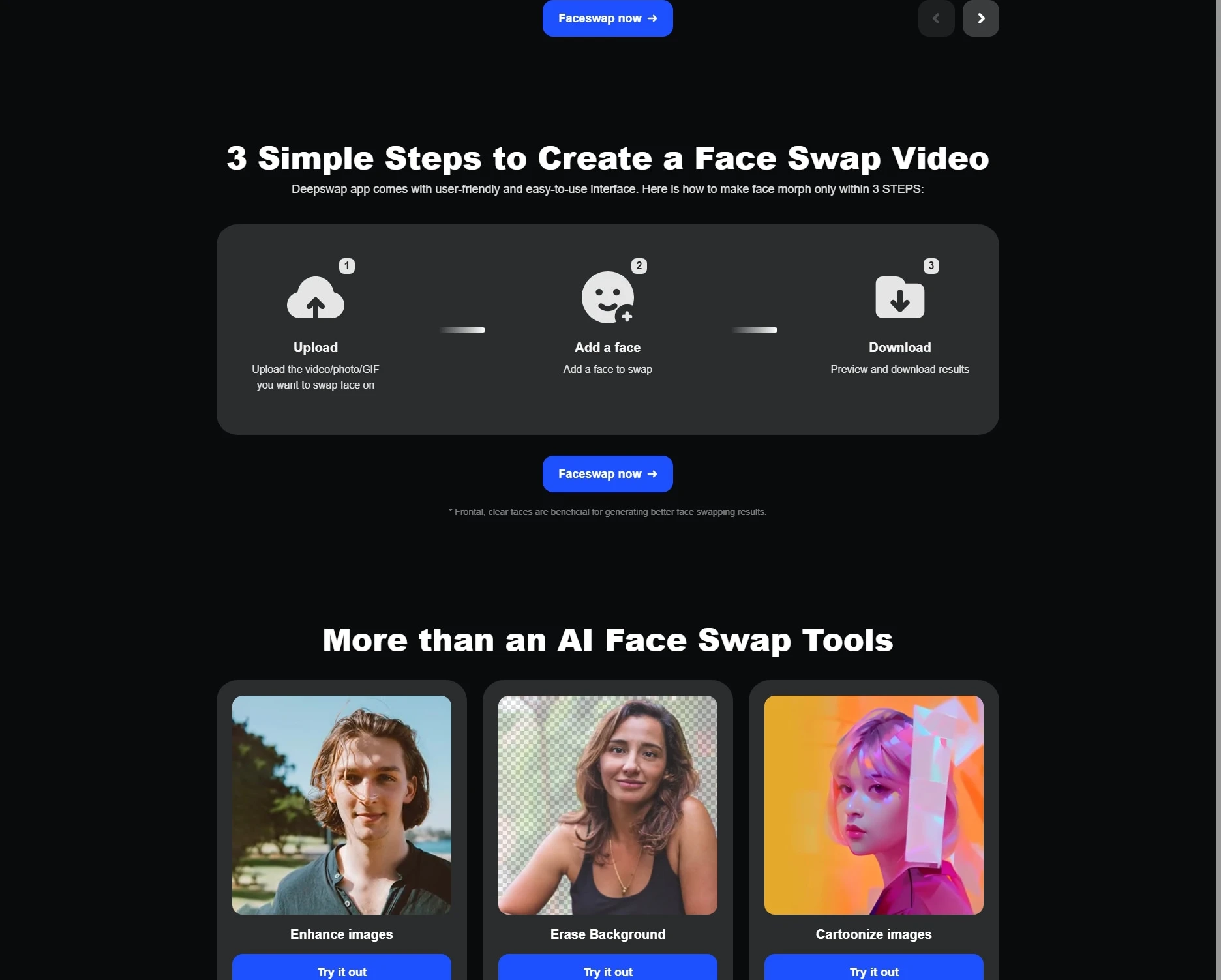1221x980 pixels.
Task: Go to previous carousel slide
Action: click(936, 18)
